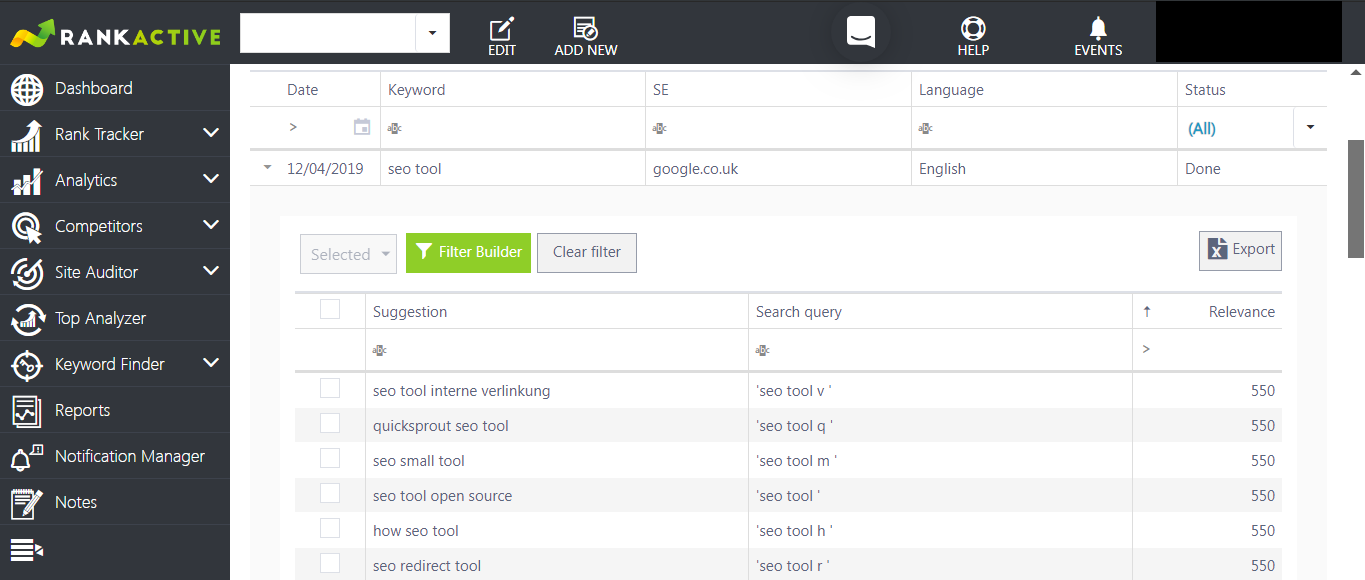
Task: Click the 'seo tool' keyword cell
Action: [x=513, y=168]
